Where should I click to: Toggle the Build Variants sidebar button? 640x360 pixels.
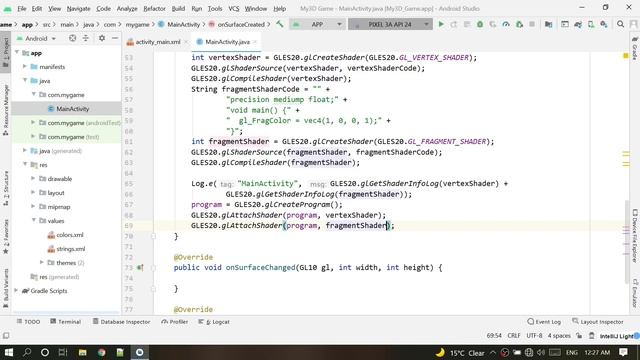click(x=6, y=288)
